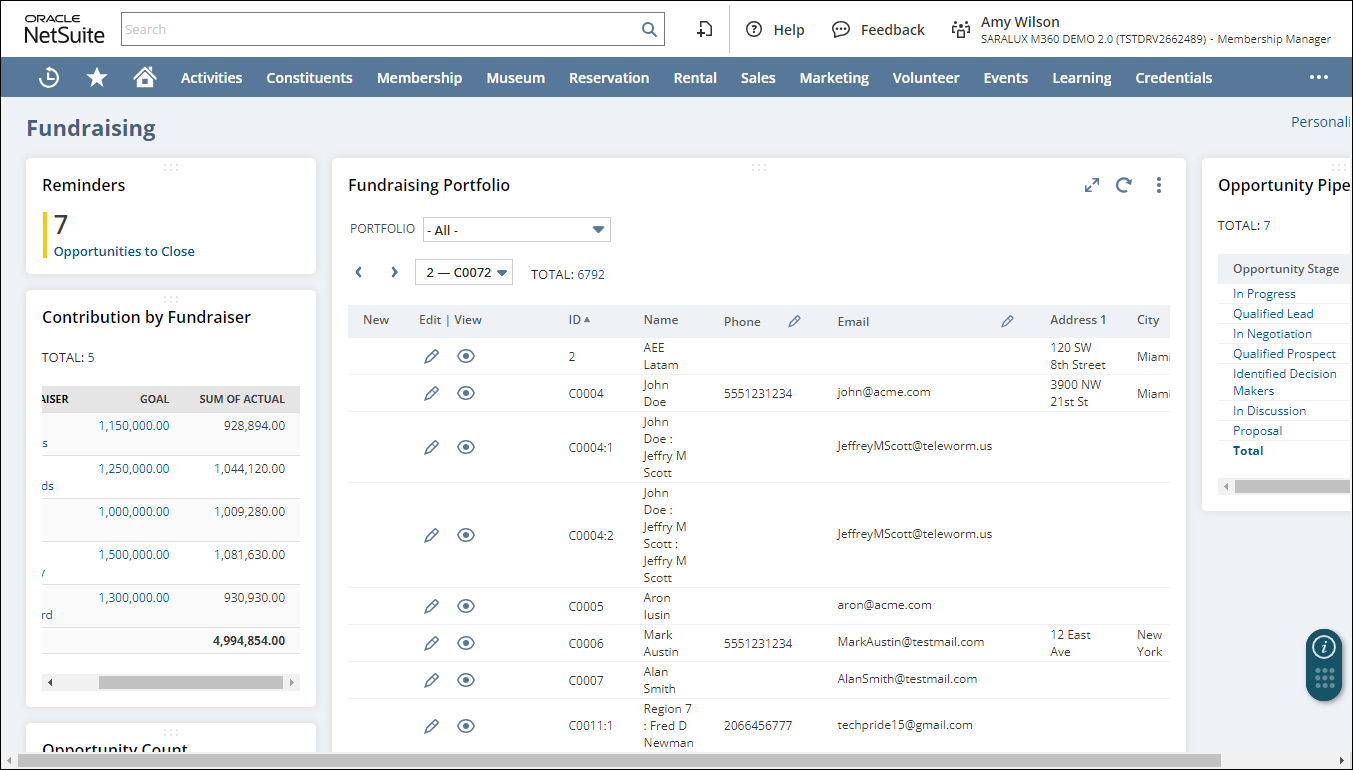This screenshot has width=1353, height=770.
Task: Show more navigation items via ellipsis
Action: 1319,77
